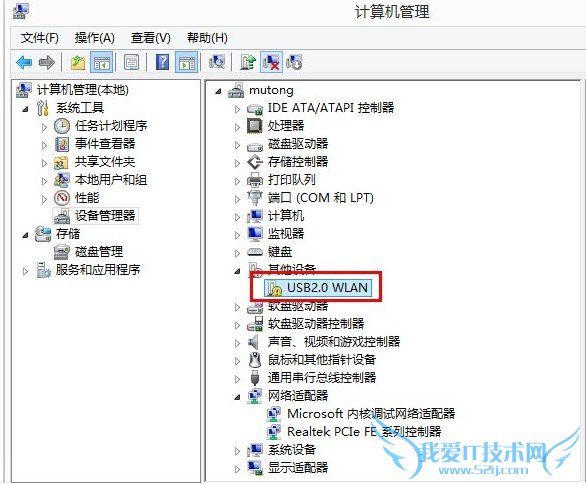586x485 pixels.
Task: Open the 查看(V) menu
Action: pos(151,38)
